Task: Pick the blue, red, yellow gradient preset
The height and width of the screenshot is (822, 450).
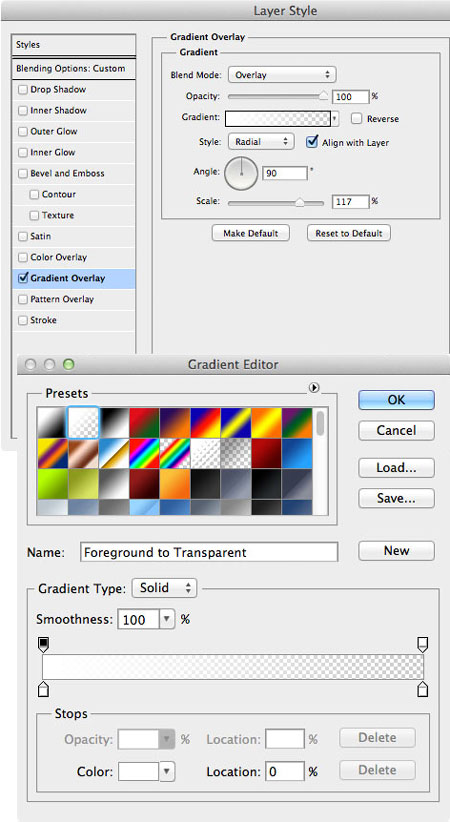Action: coord(206,423)
